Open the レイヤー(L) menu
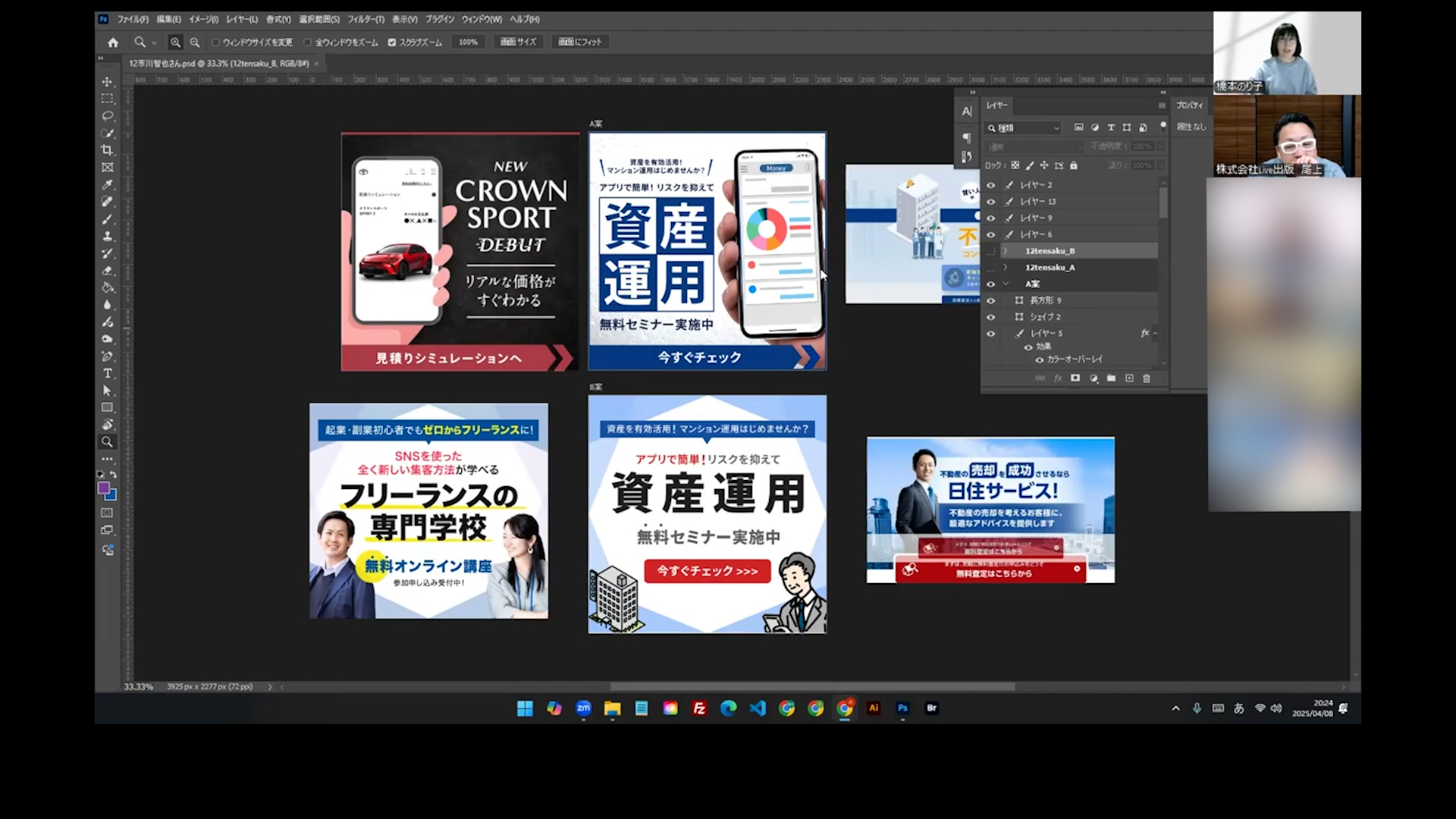The height and width of the screenshot is (819, 1456). click(x=242, y=20)
